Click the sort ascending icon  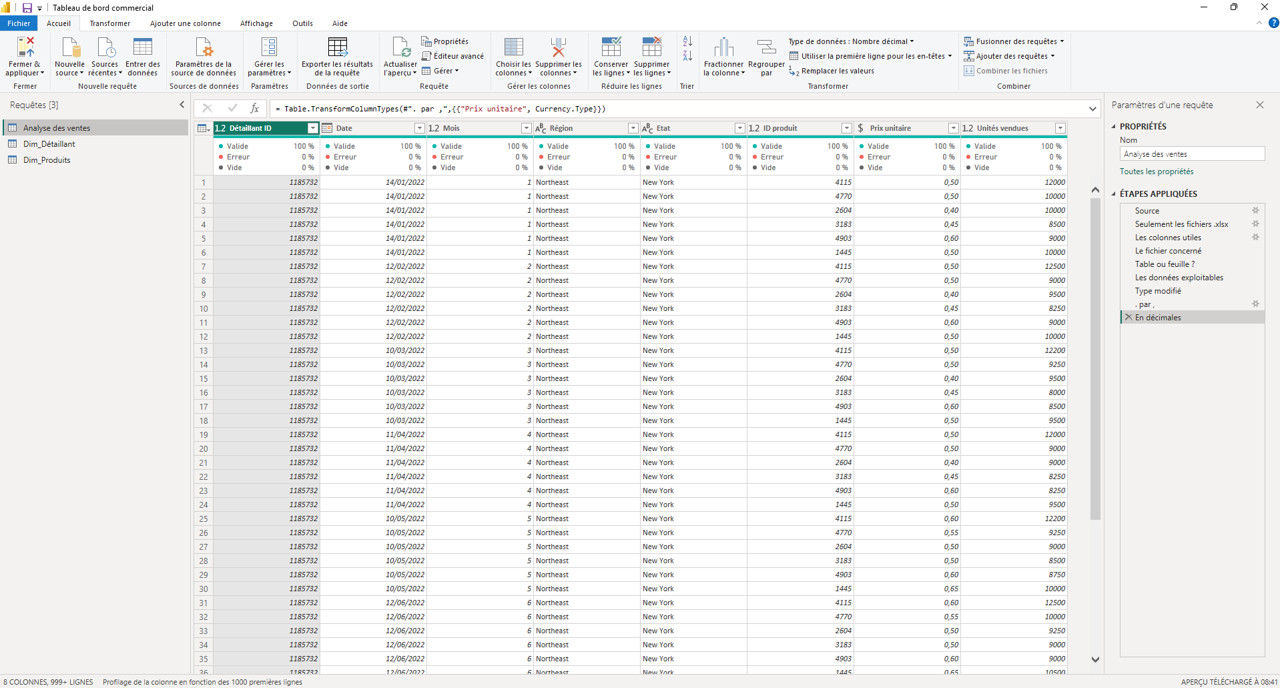pyautogui.click(x=687, y=42)
